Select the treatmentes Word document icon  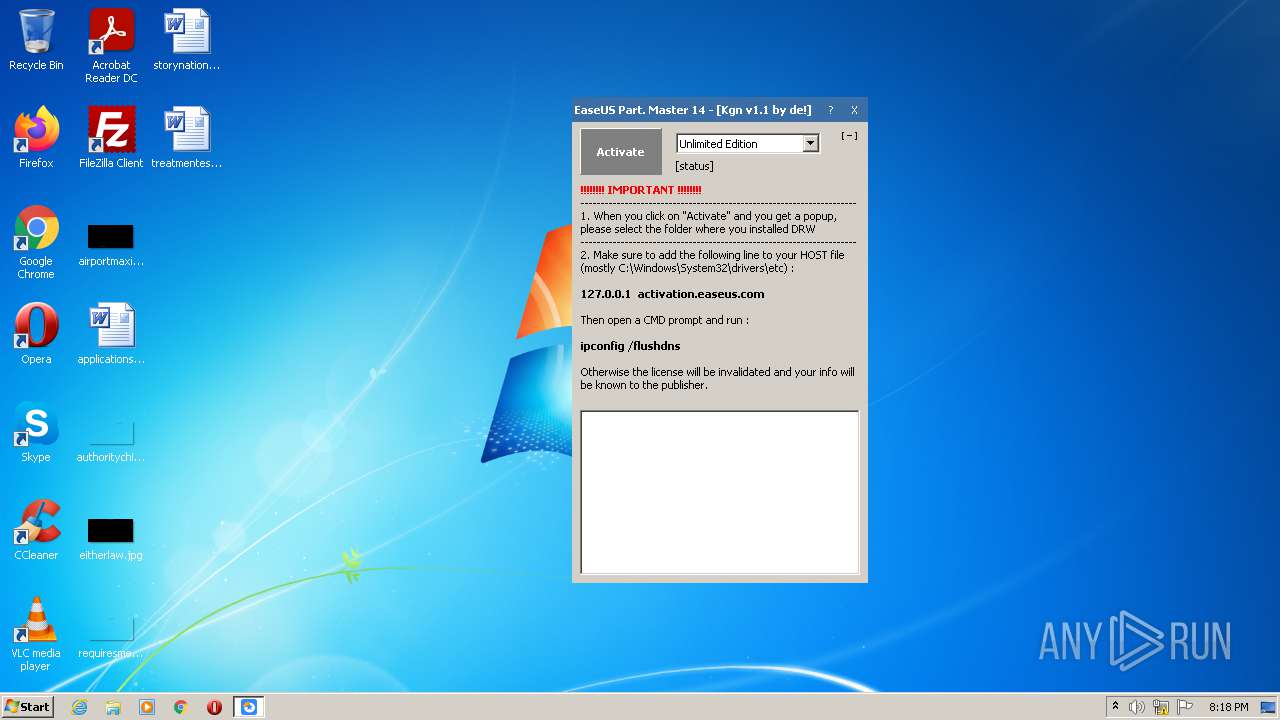click(187, 138)
